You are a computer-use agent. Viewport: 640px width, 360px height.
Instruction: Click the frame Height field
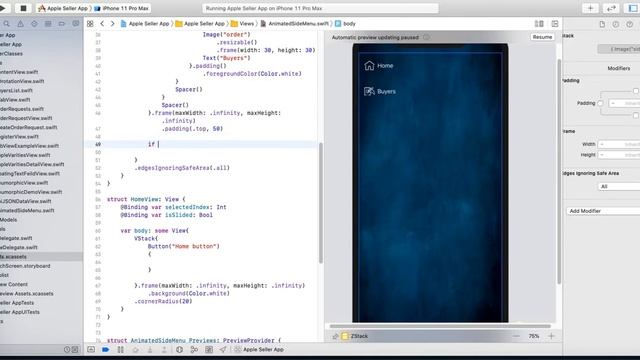point(619,155)
